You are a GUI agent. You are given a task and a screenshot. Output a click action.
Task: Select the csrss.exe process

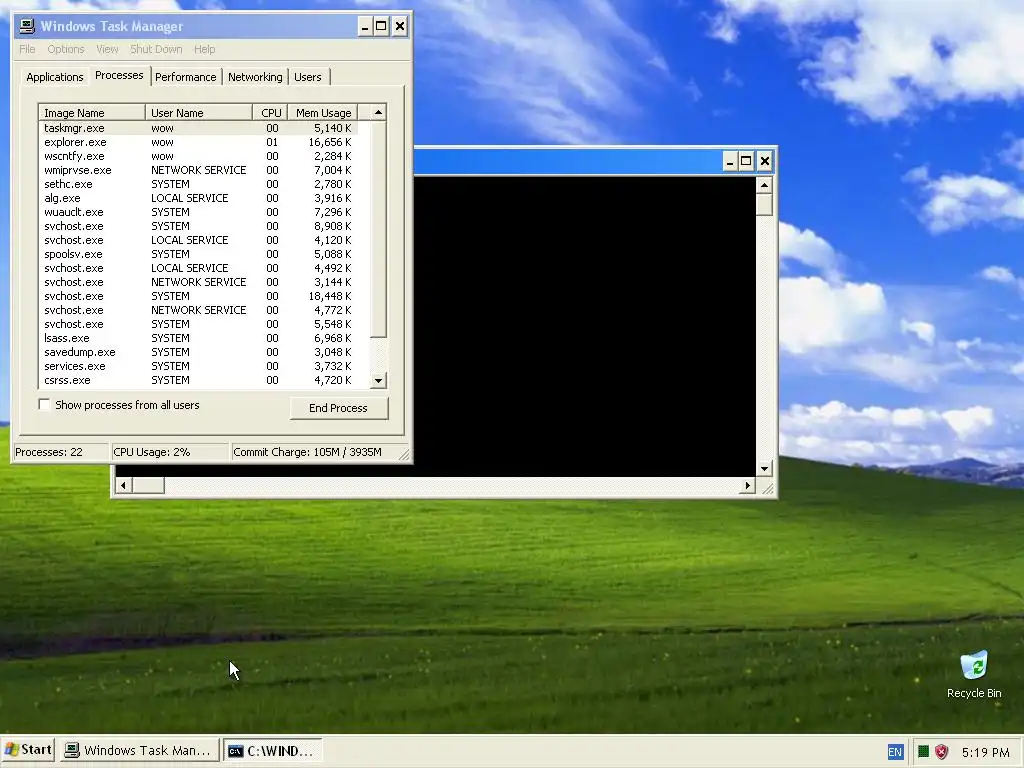click(x=198, y=380)
